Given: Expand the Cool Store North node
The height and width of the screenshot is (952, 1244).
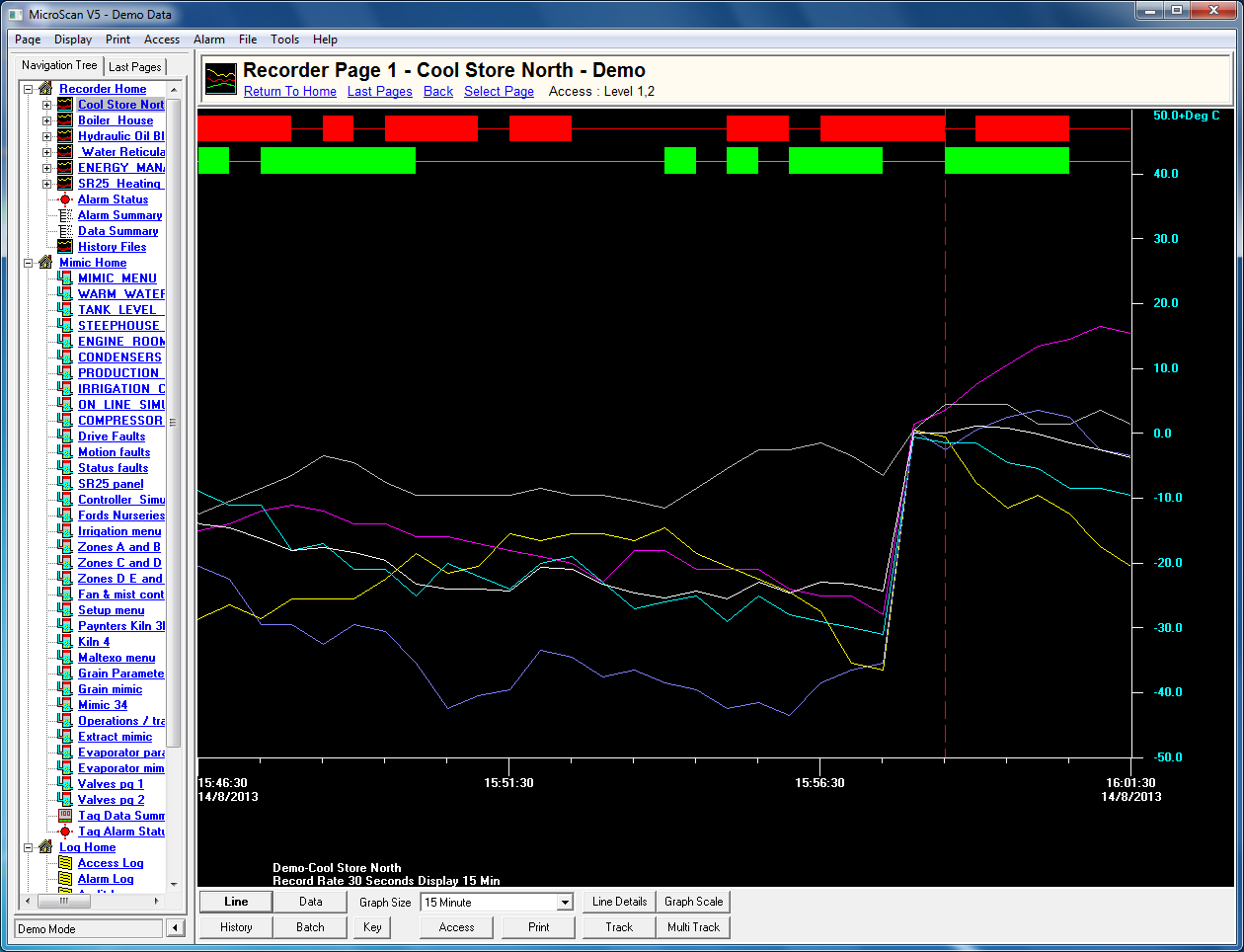Looking at the screenshot, I should (x=46, y=105).
